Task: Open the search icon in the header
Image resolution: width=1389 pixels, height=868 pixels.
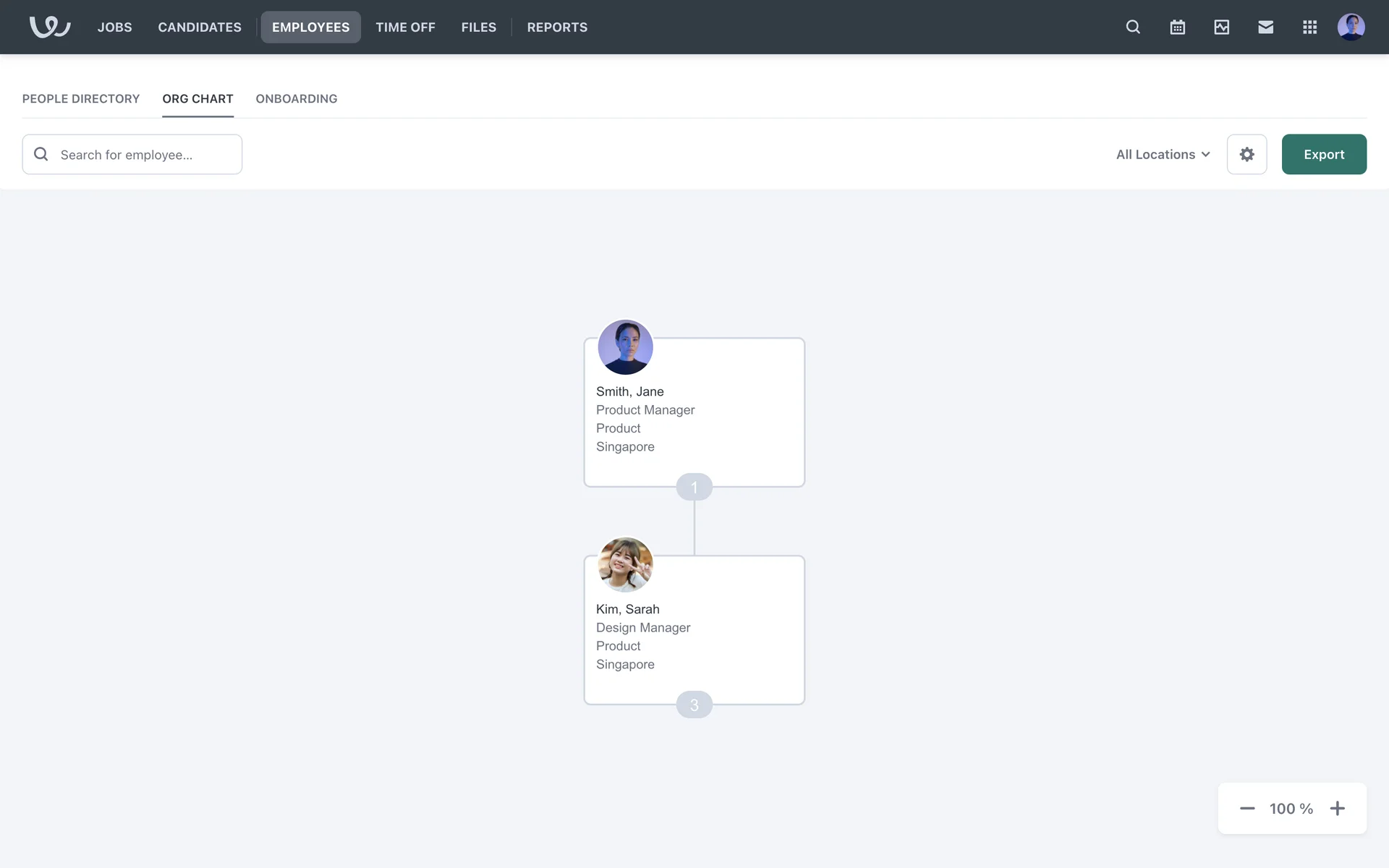Action: [1133, 27]
